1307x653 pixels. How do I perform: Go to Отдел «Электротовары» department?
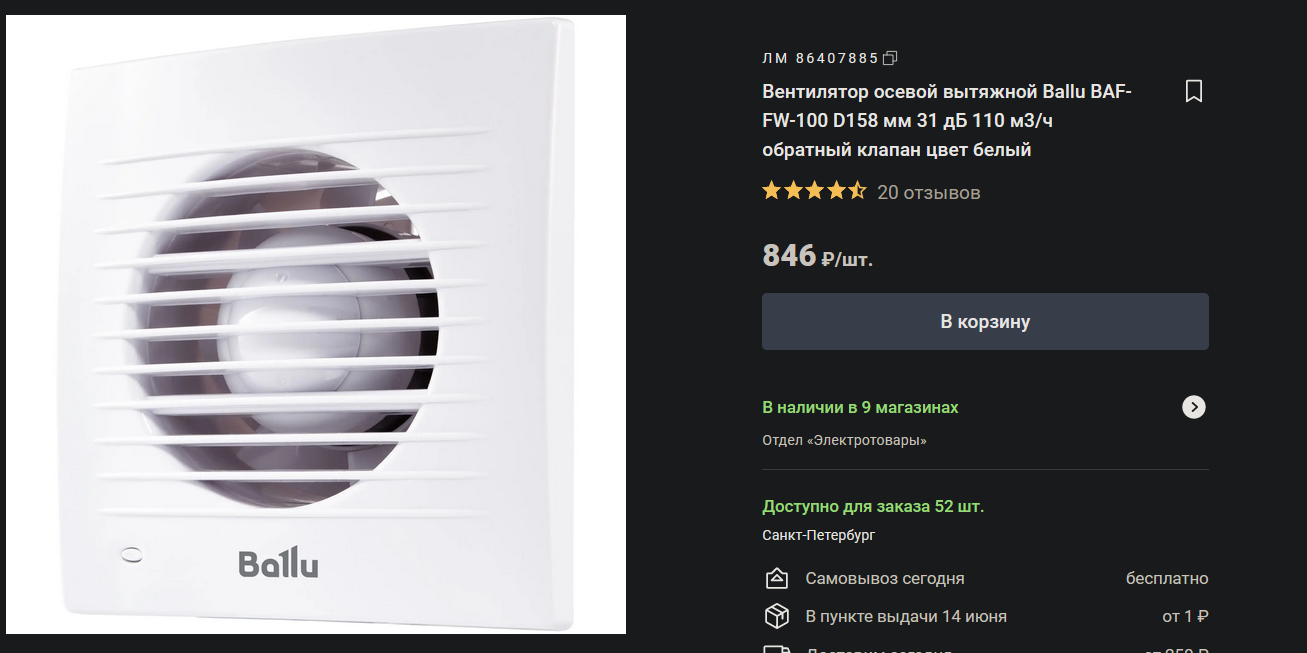click(844, 440)
